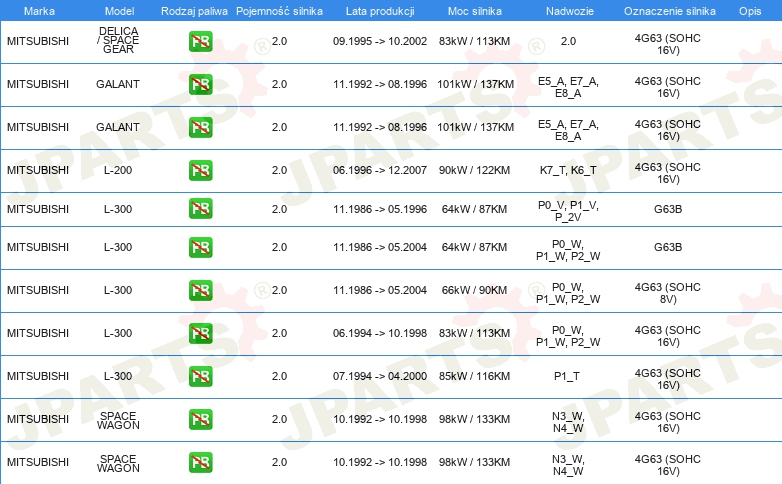Select the Nadwozie column header

(x=568, y=9)
